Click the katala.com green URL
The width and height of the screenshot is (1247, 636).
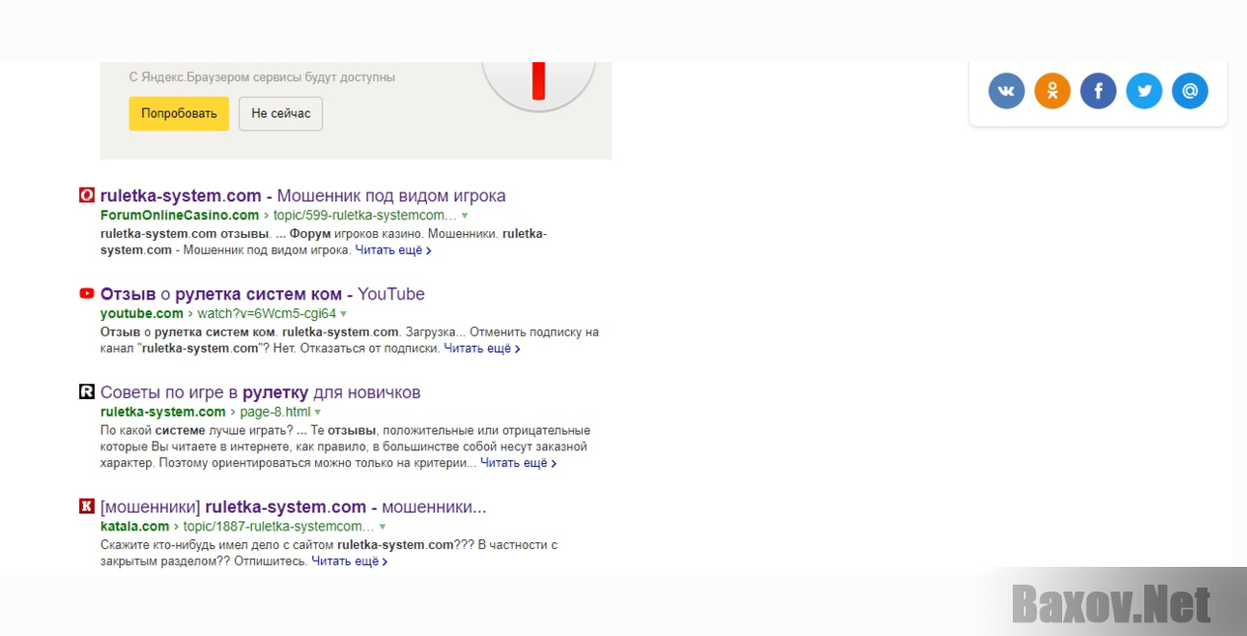point(135,526)
